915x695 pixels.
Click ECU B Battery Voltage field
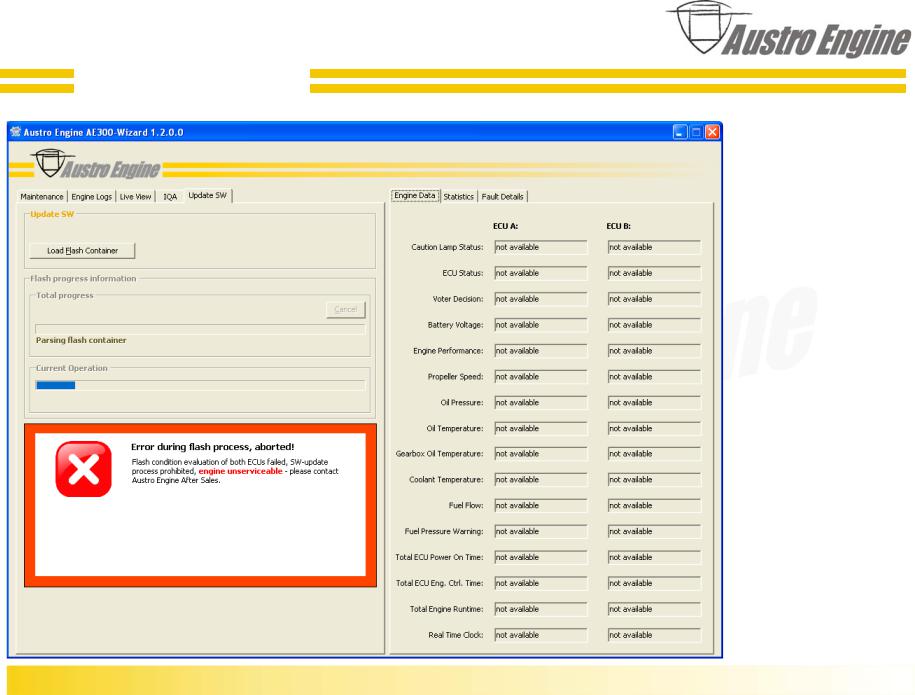654,325
